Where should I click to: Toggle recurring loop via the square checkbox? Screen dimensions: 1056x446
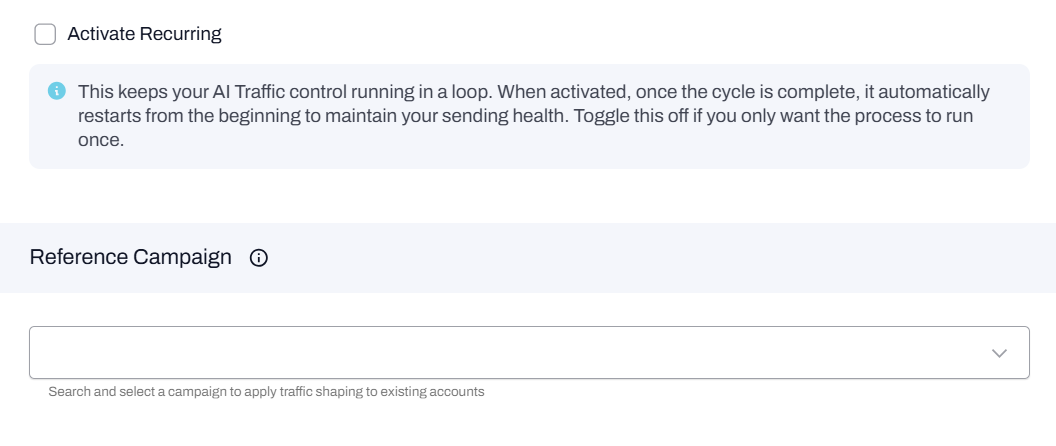coord(45,34)
